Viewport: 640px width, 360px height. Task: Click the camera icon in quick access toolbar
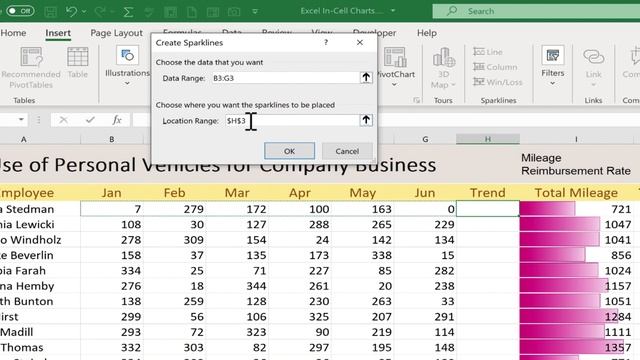234,11
